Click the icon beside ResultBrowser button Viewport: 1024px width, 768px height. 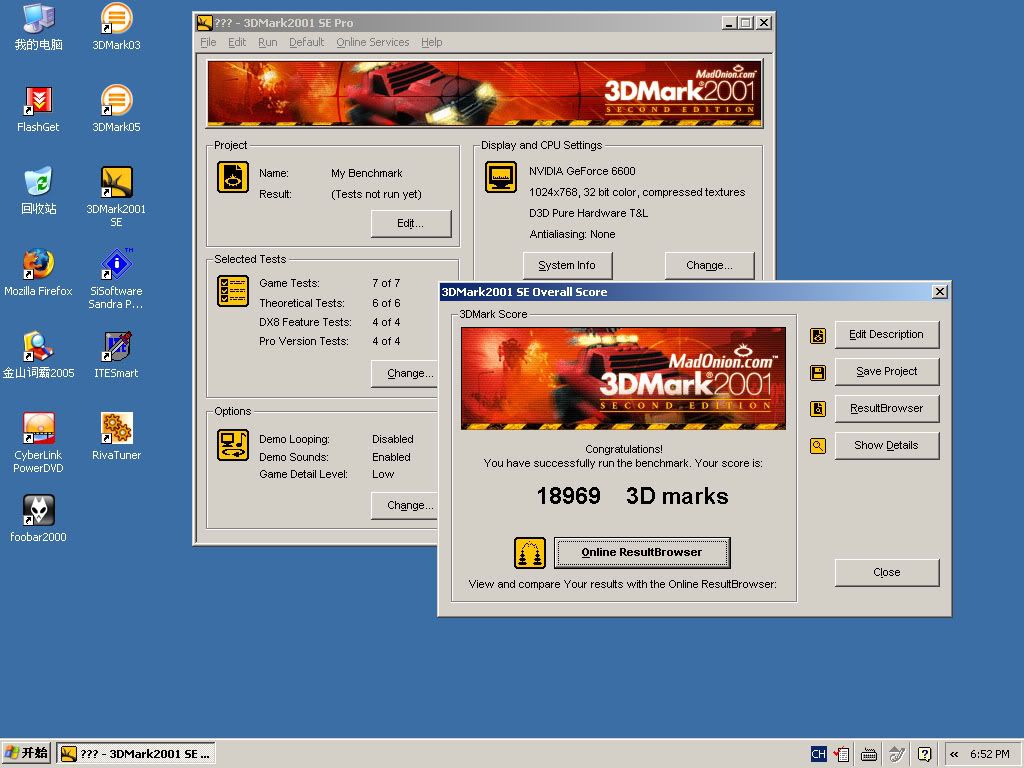coord(818,409)
